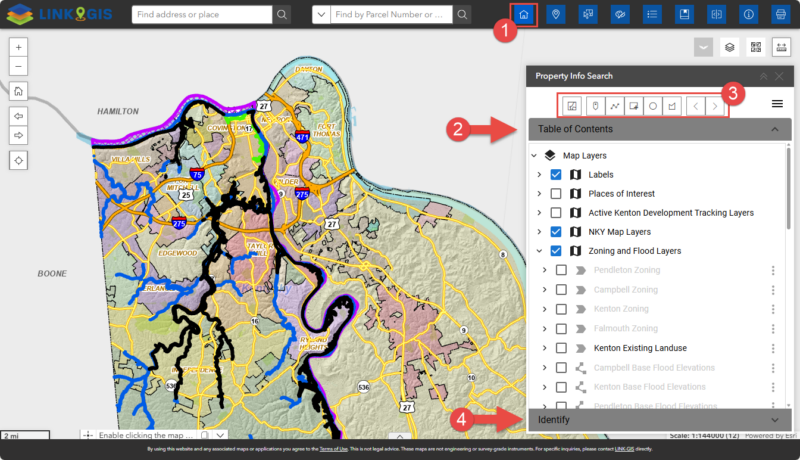Select the polyline selection tool
Viewport: 800px width, 460px height.
click(614, 106)
